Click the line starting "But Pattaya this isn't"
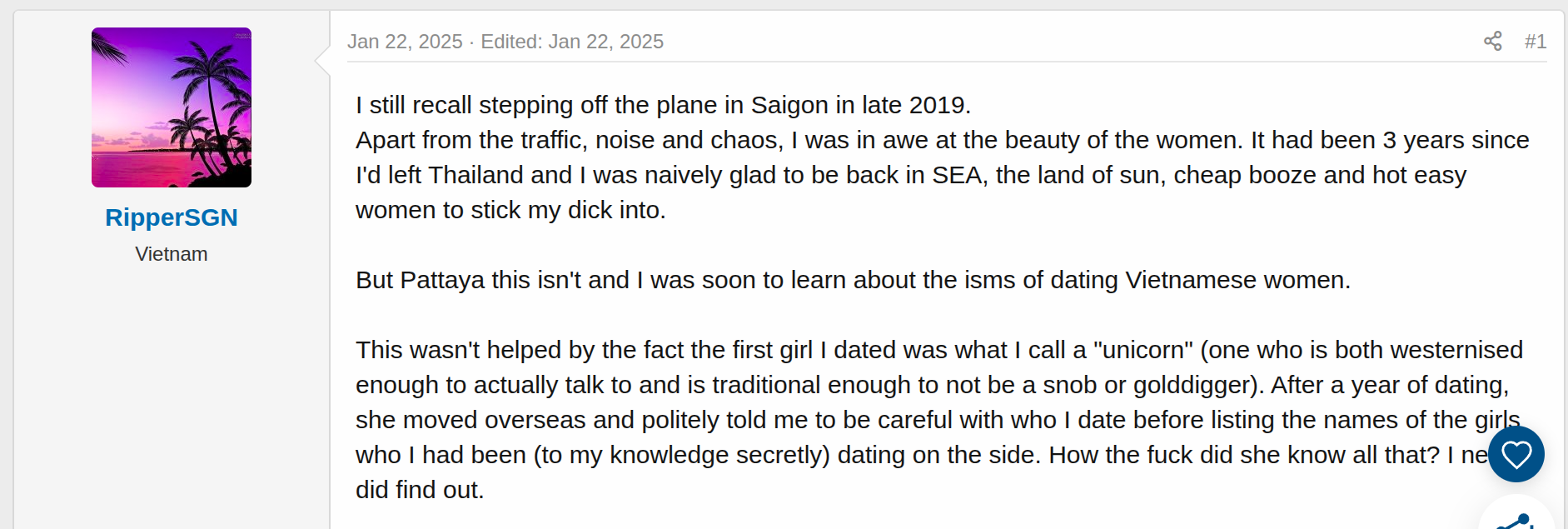The width and height of the screenshot is (1568, 529). 853,280
